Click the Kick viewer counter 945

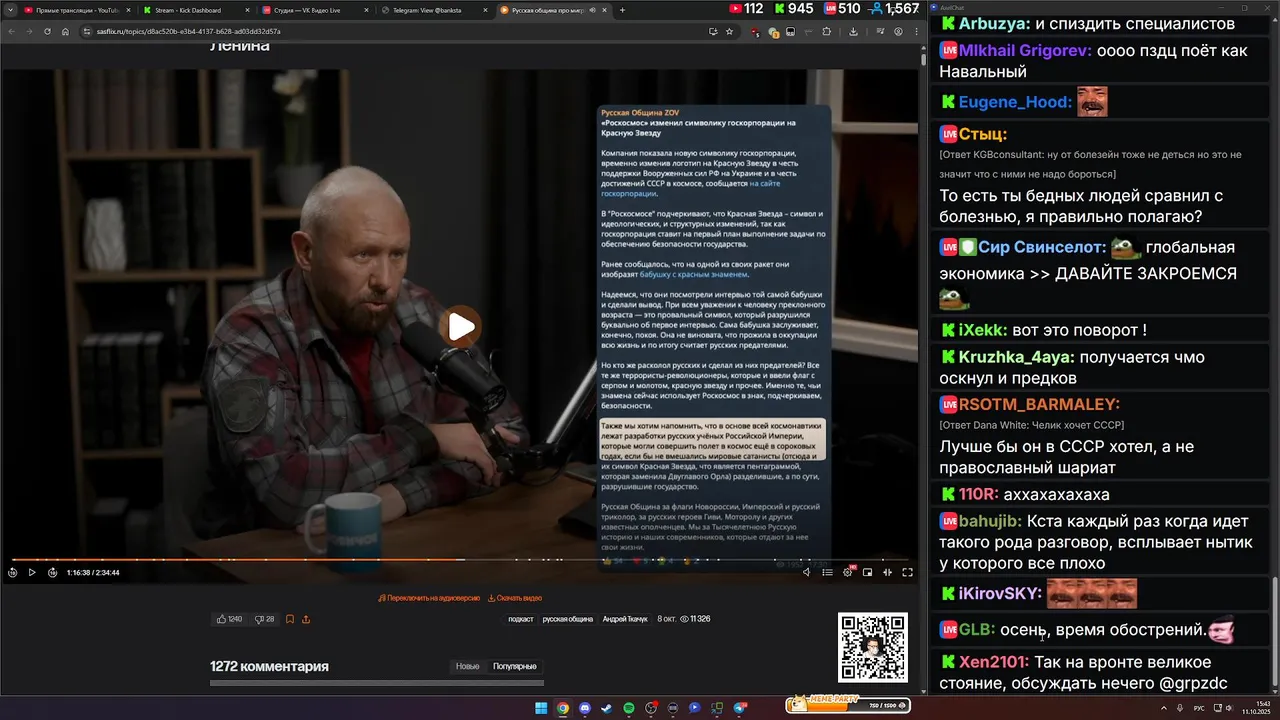click(792, 9)
